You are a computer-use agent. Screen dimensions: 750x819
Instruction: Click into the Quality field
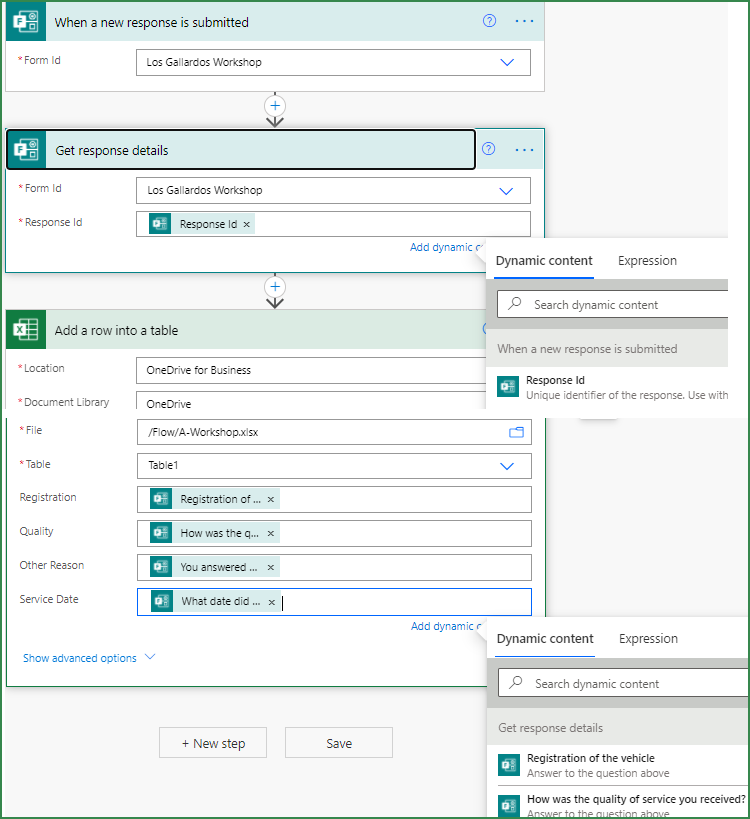(x=334, y=533)
